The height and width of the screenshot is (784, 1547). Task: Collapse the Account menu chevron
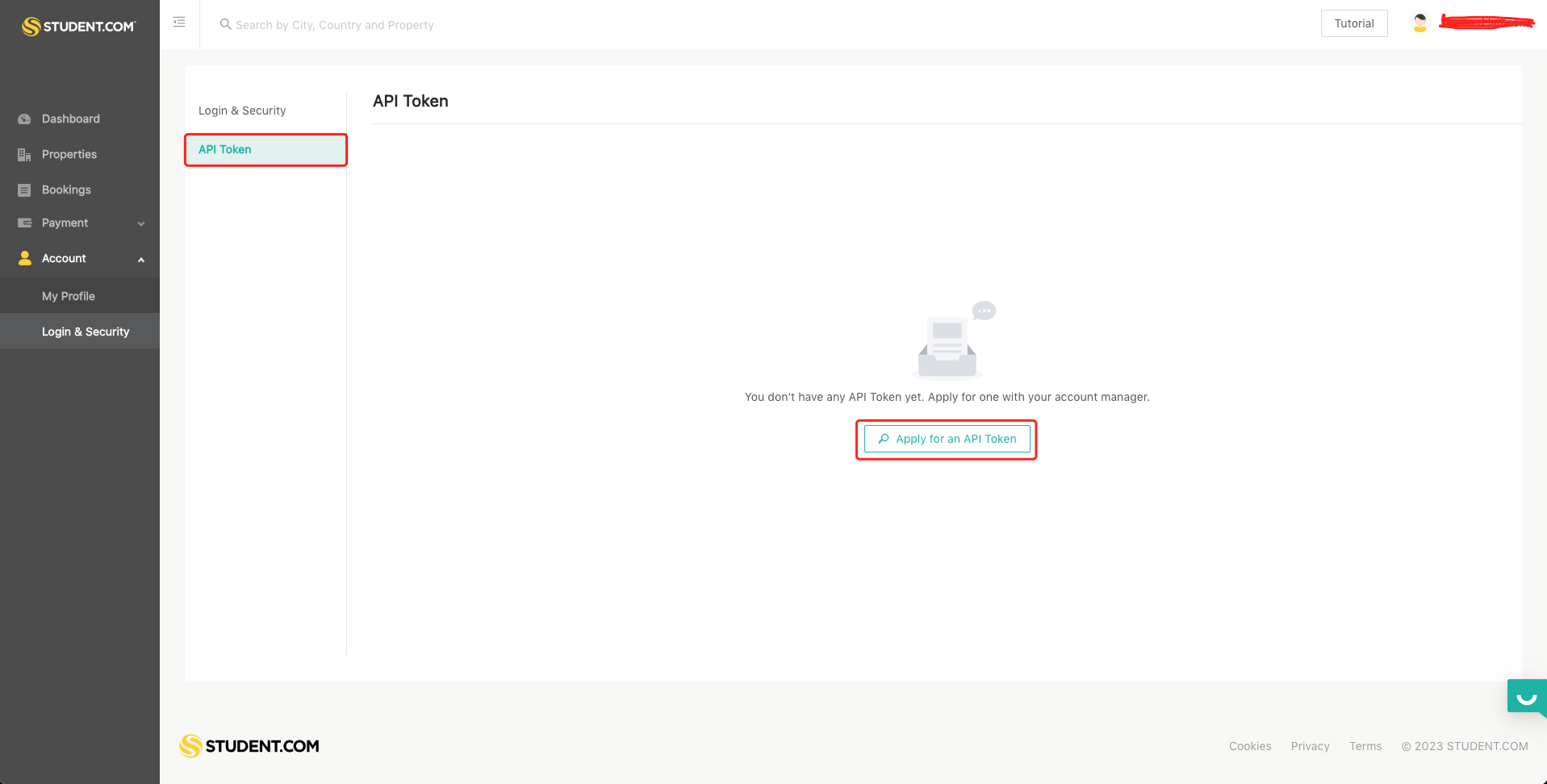tap(141, 259)
